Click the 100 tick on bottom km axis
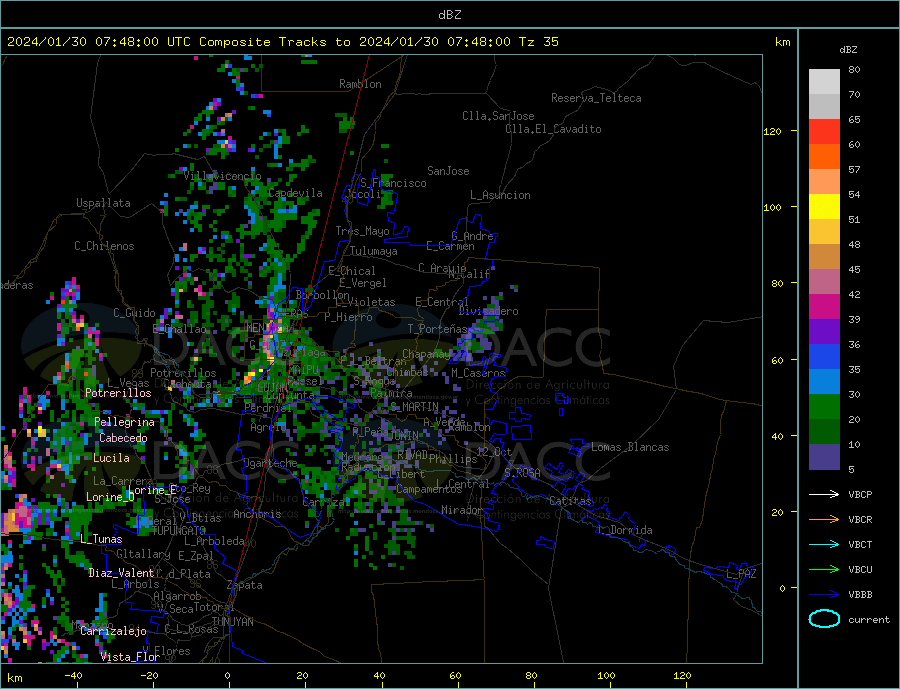Image resolution: width=900 pixels, height=689 pixels. coord(606,676)
